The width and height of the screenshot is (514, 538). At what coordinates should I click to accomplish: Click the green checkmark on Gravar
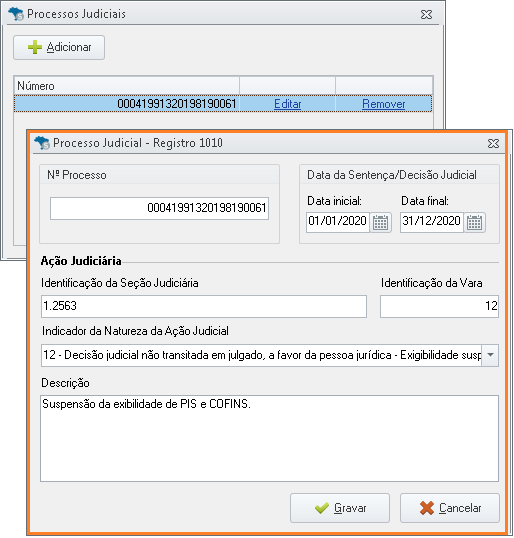click(322, 508)
